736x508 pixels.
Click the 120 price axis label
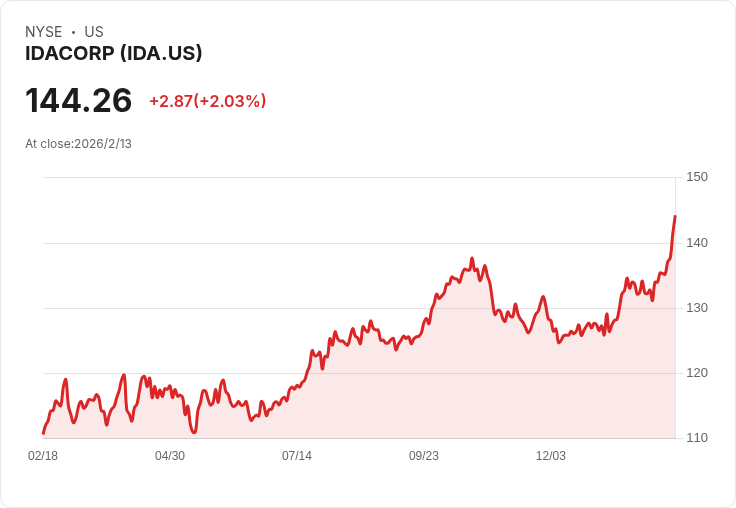click(x=697, y=373)
